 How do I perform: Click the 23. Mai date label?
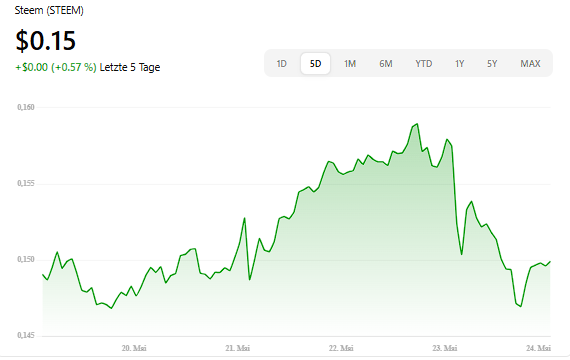(x=445, y=348)
